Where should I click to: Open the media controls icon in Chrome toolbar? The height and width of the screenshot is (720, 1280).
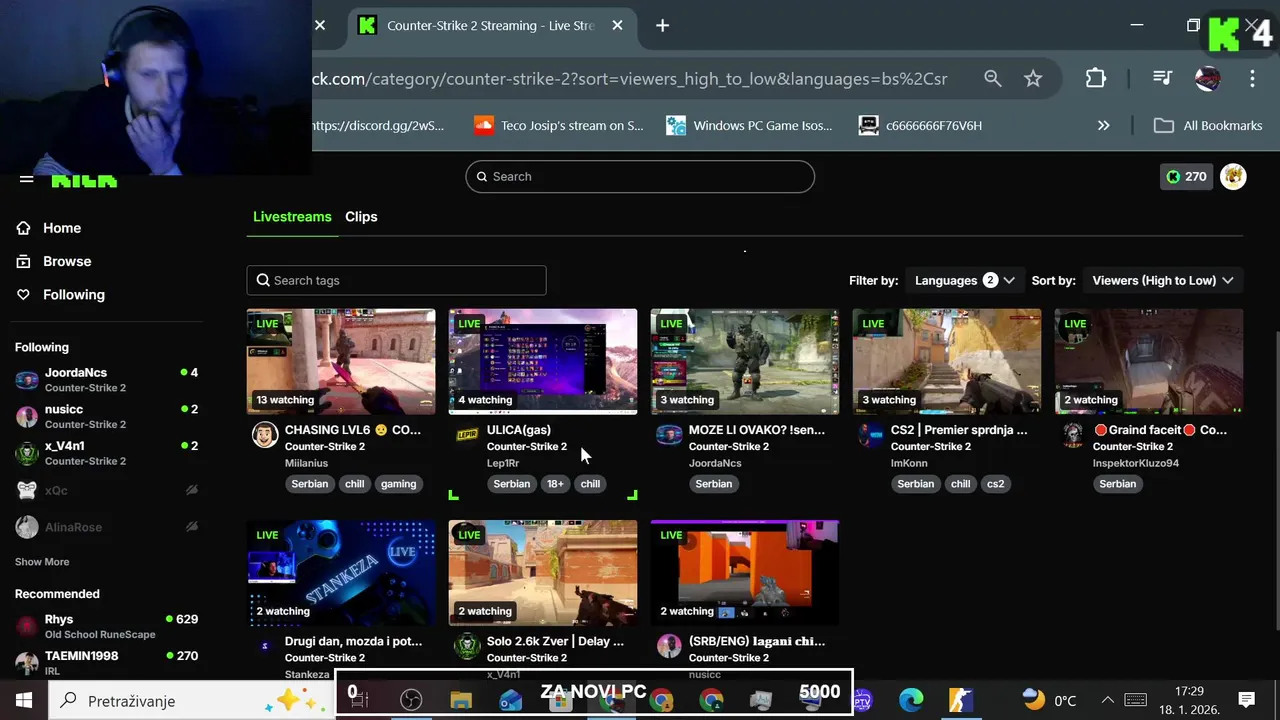[x=1162, y=78]
